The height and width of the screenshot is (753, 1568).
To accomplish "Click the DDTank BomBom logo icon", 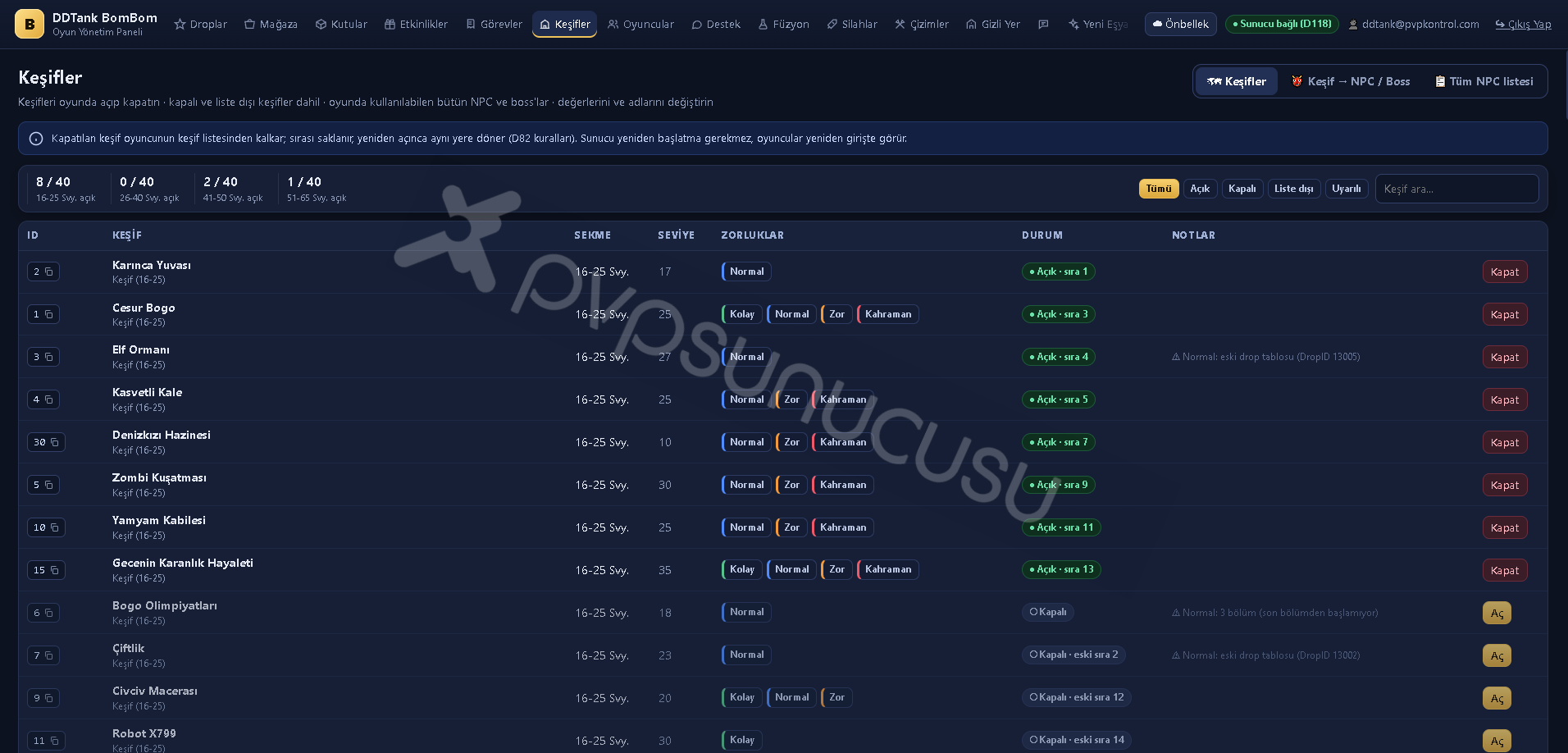I will pos(30,25).
